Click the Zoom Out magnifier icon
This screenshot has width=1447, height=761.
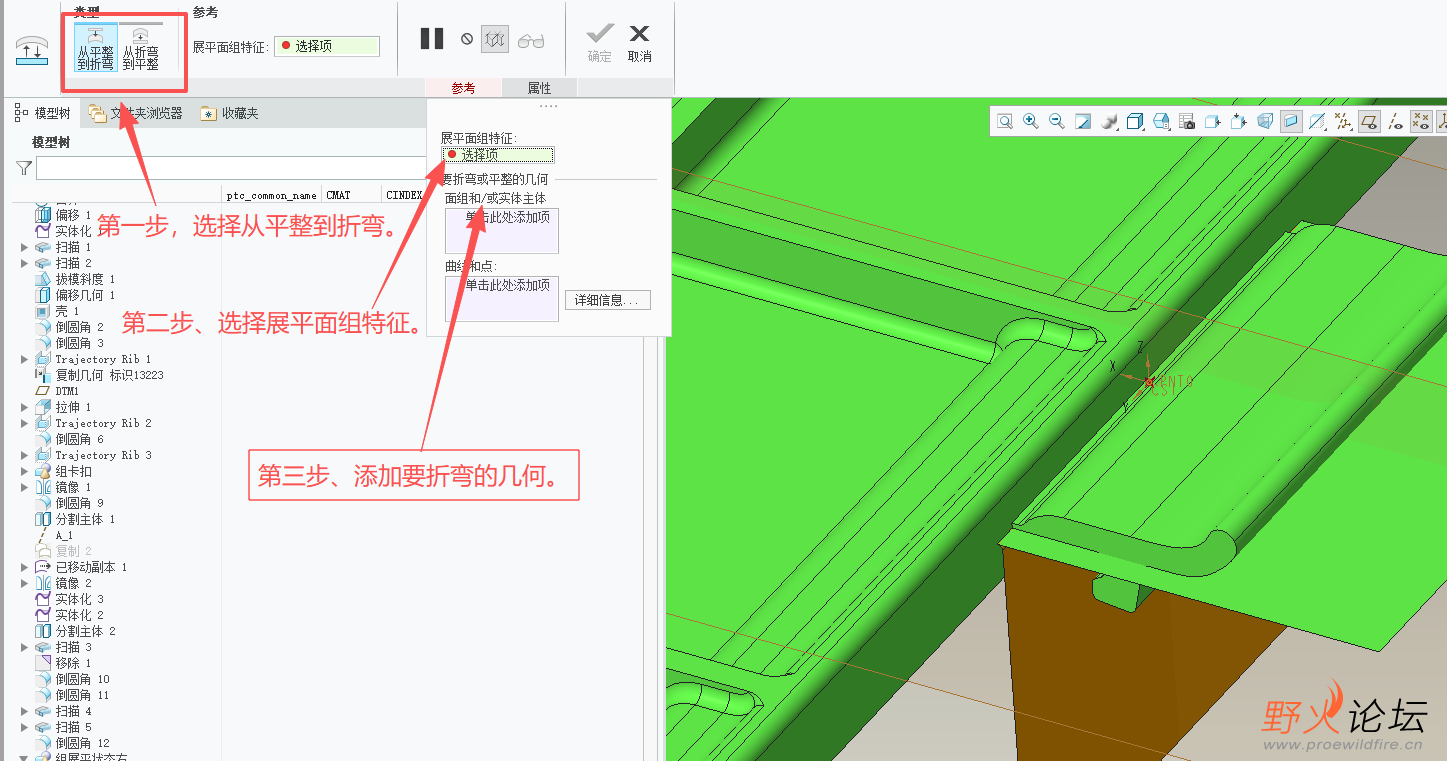[x=1057, y=121]
